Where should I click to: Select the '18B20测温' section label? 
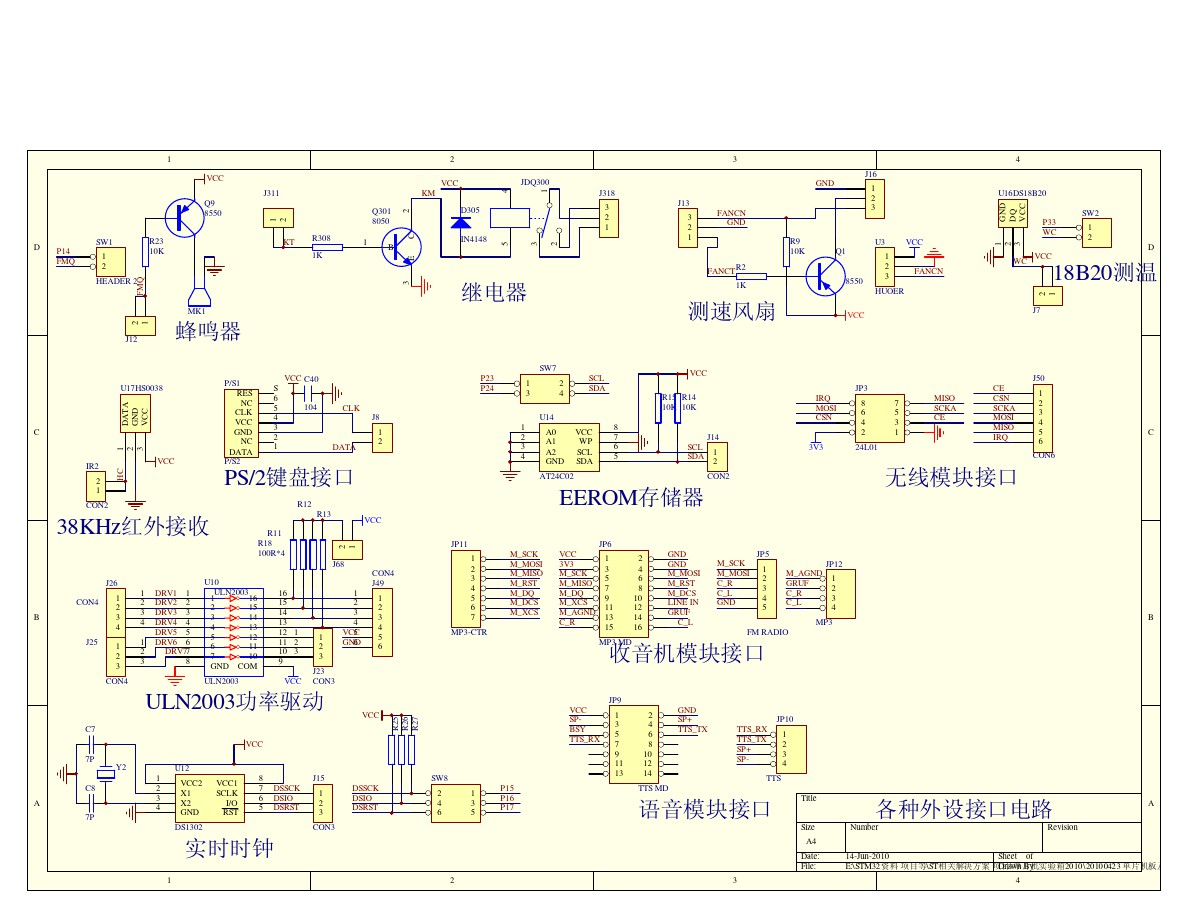tap(1105, 273)
